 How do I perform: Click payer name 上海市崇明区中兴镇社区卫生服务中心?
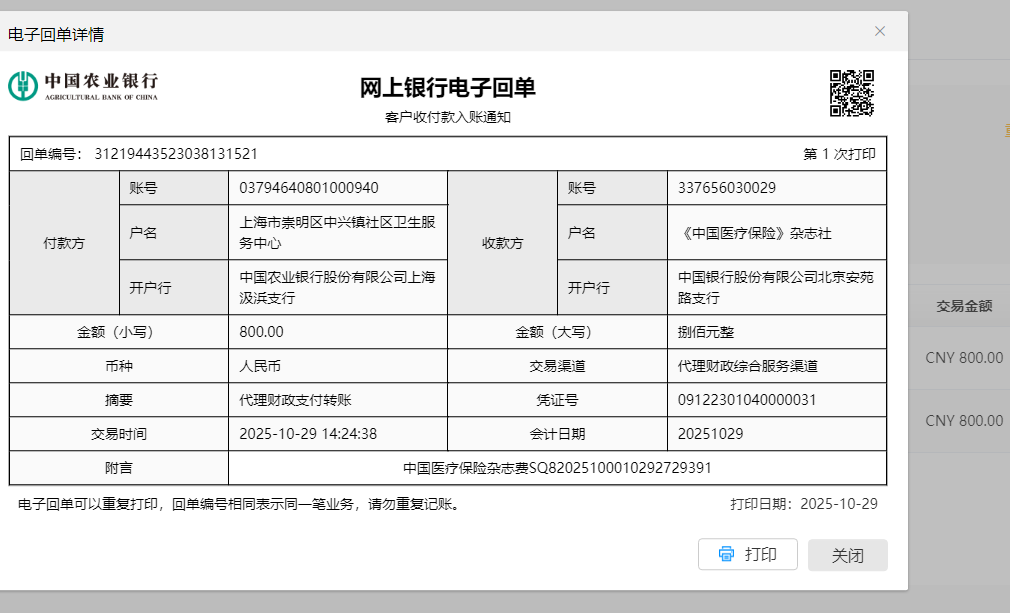coord(337,232)
